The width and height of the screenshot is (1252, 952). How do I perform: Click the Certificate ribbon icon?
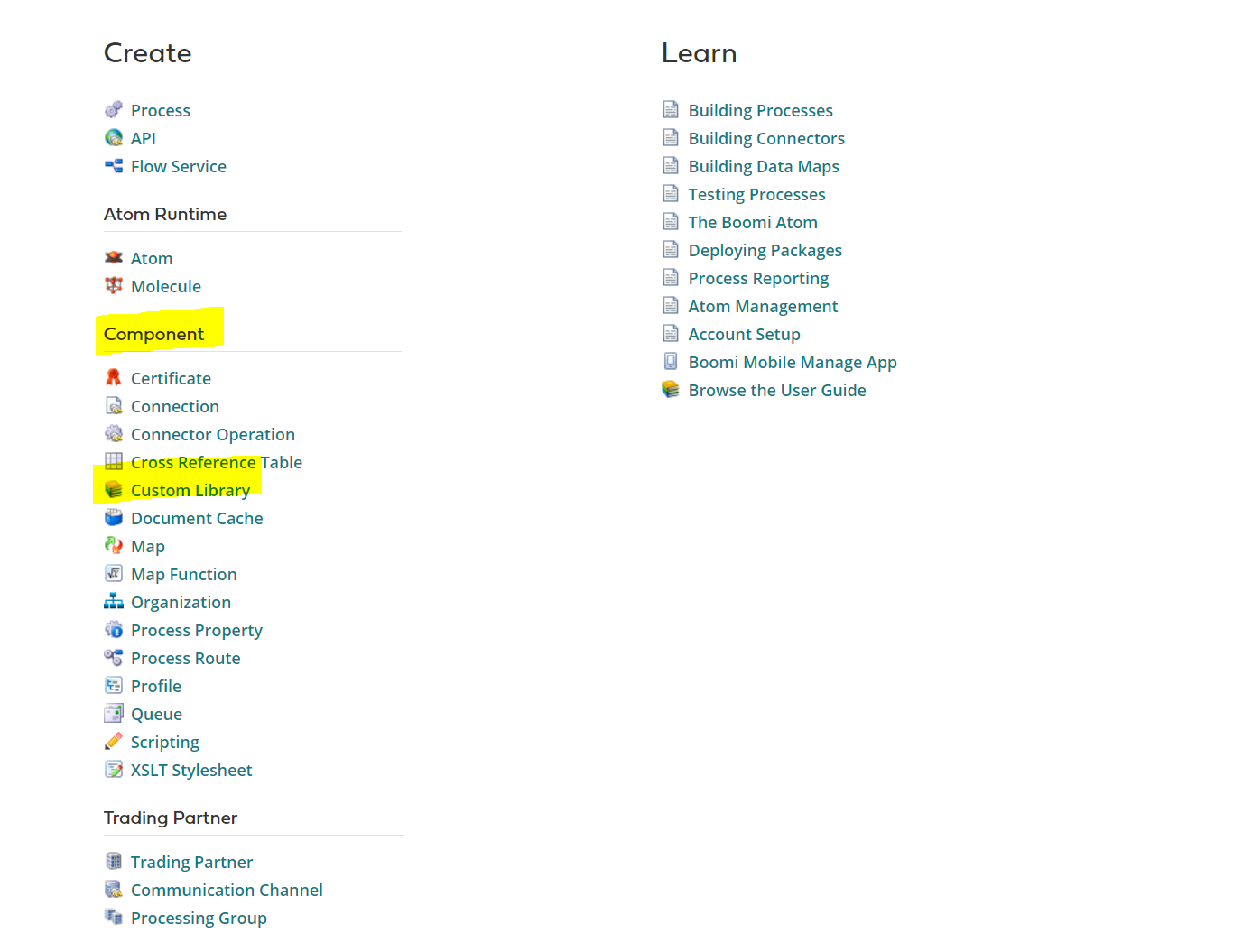click(114, 377)
